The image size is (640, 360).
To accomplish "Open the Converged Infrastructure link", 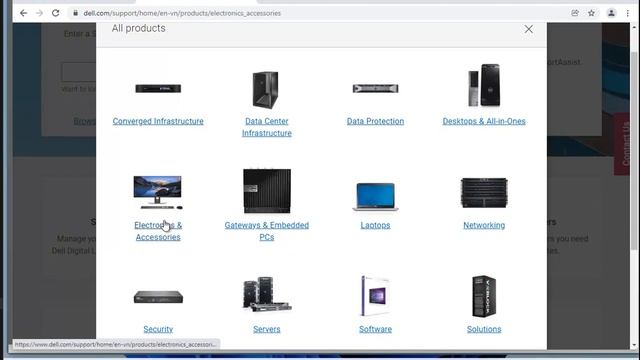I will [x=158, y=121].
